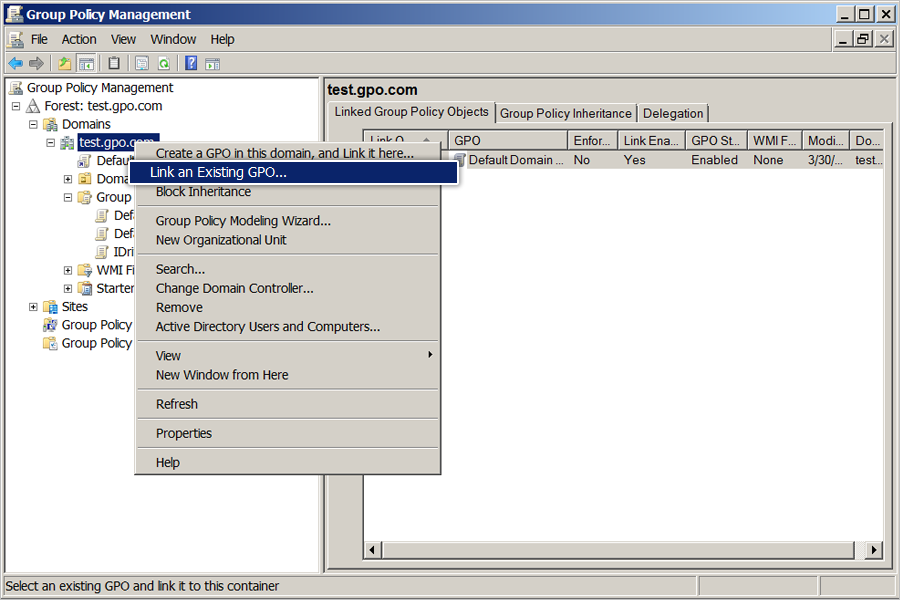Toggle the Show/Hide Console Tree icon
This screenshot has height=600, width=900.
click(87, 63)
